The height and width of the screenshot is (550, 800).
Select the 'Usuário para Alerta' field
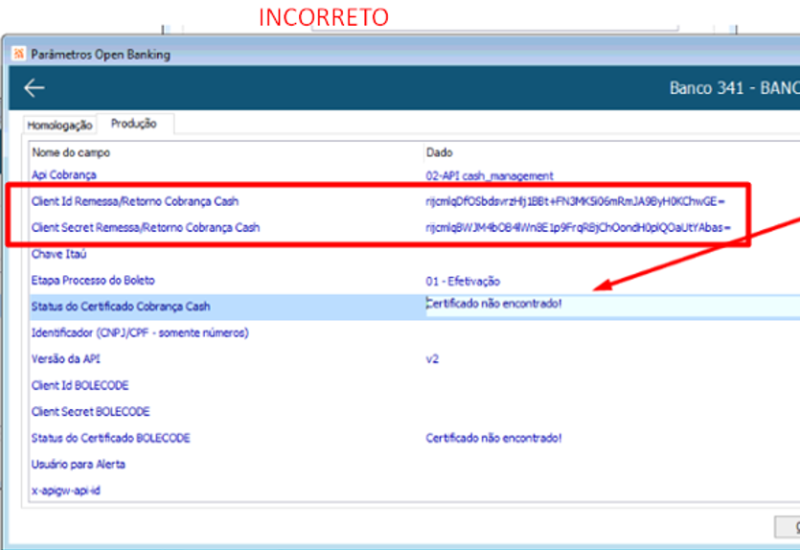coord(78,464)
